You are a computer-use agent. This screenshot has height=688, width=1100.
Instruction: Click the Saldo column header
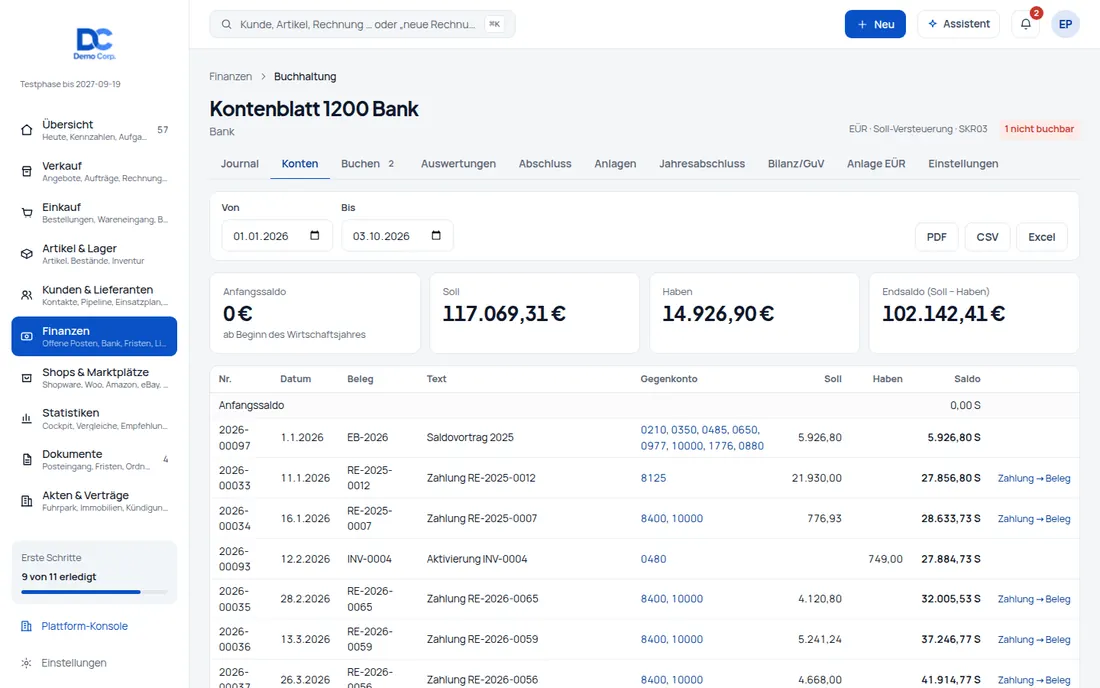967,379
